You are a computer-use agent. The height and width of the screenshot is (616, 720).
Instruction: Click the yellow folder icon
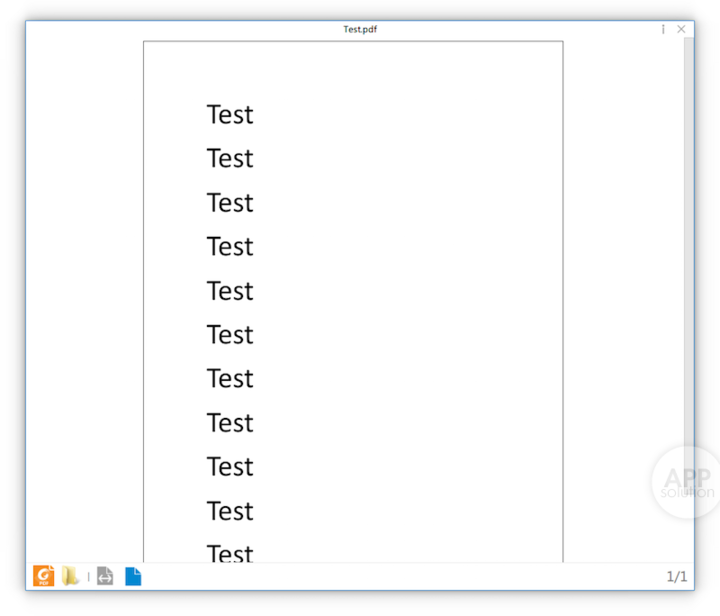71,576
